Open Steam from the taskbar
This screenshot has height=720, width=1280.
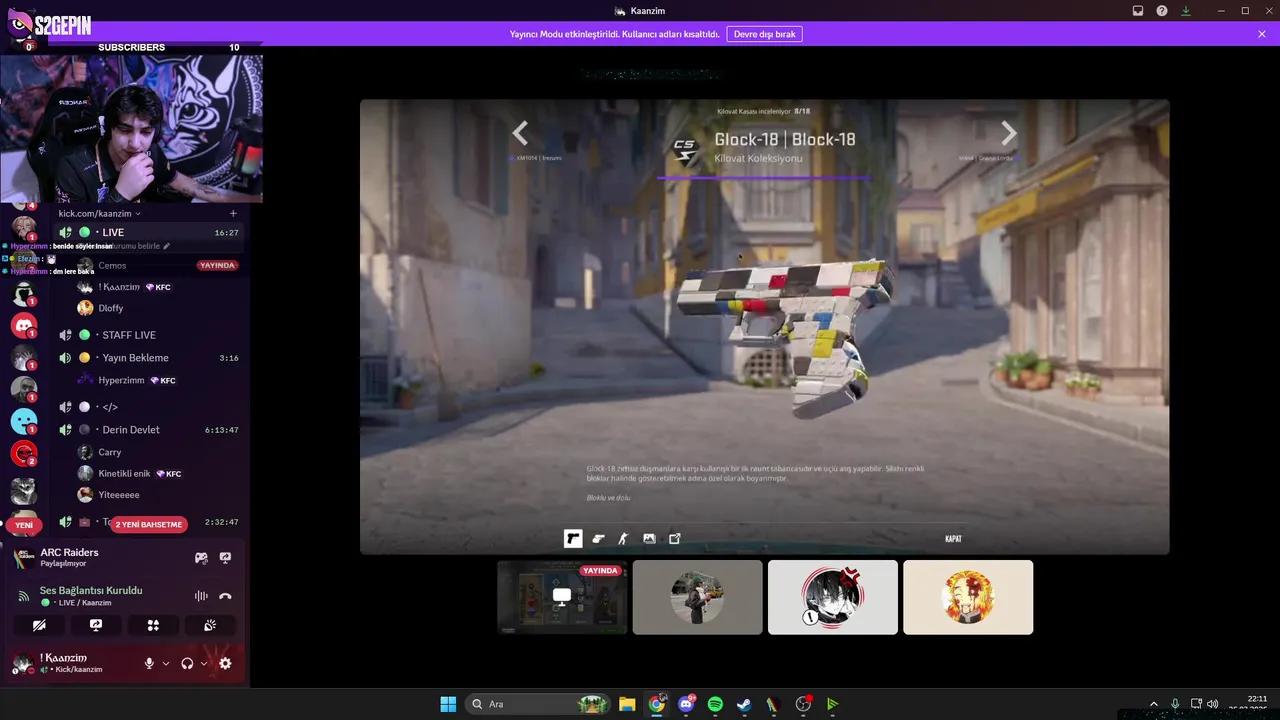coord(744,704)
